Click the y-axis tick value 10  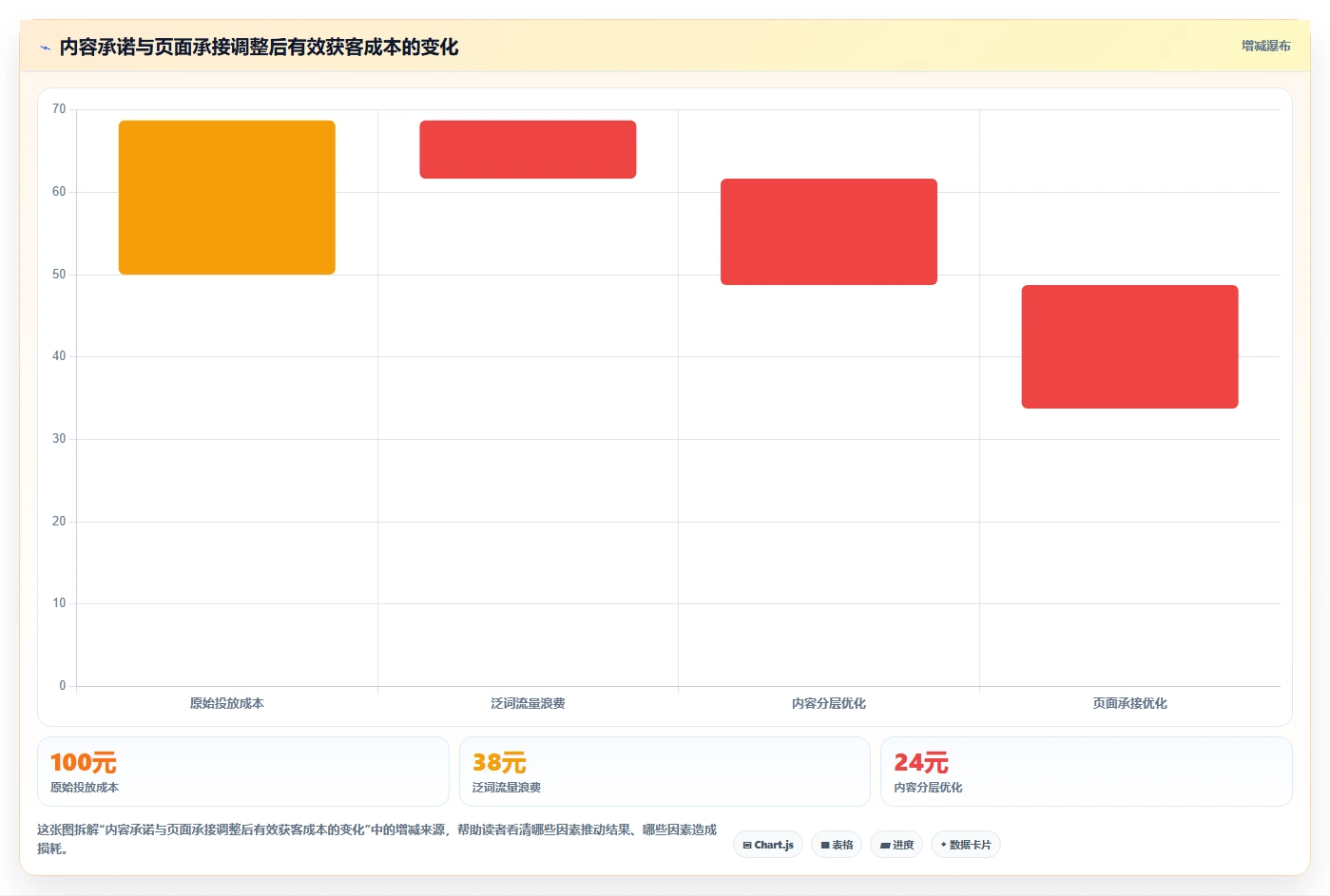coord(59,603)
